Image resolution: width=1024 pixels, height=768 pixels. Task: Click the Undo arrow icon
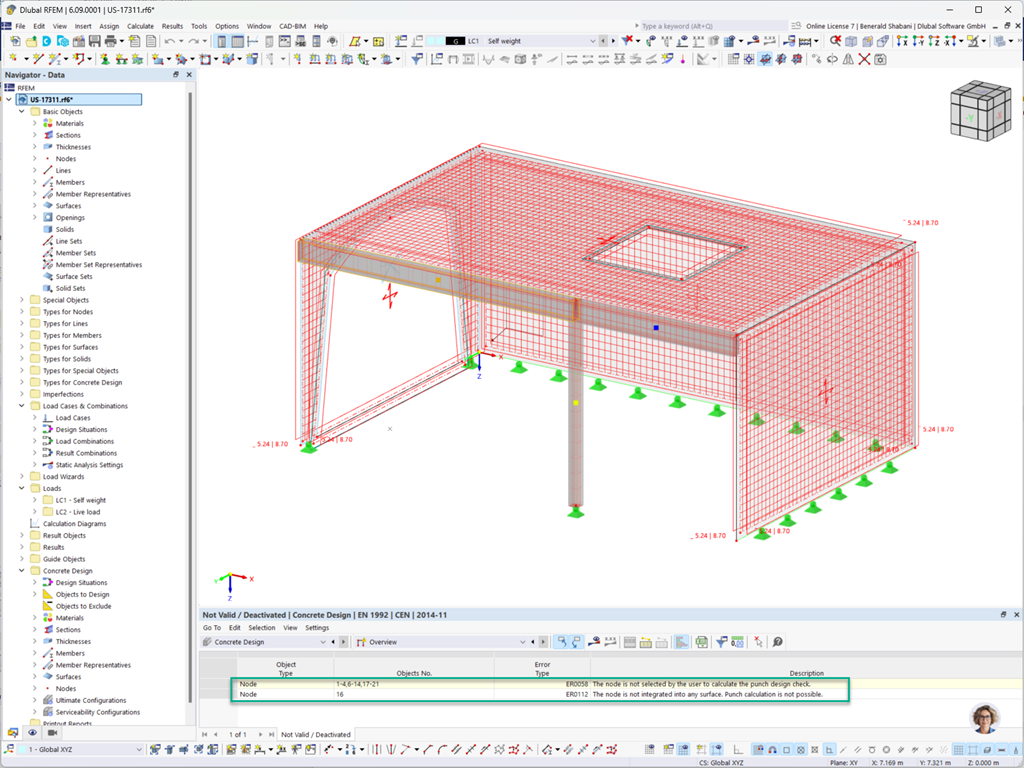[x=170, y=41]
